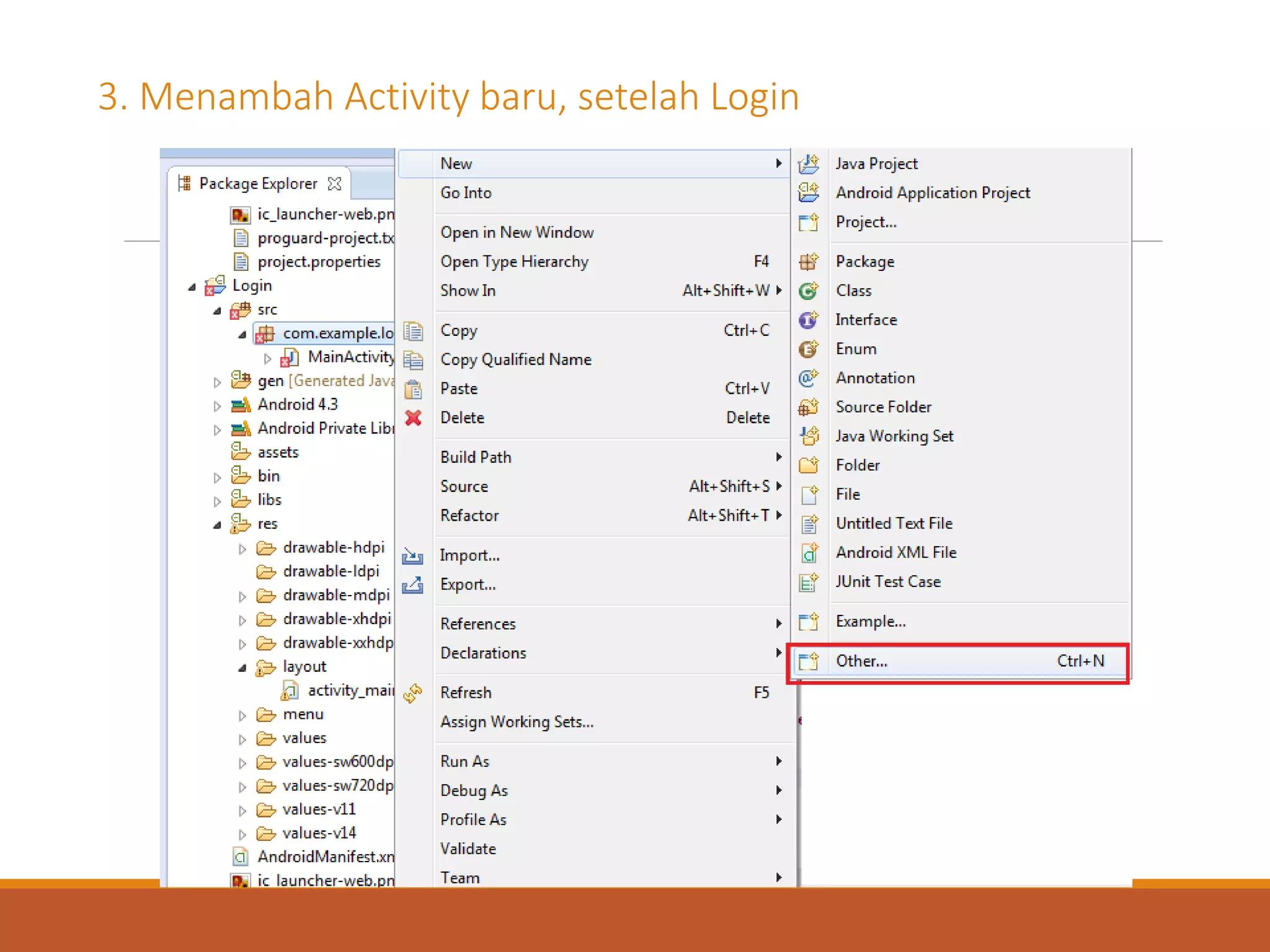Open the New submenu entry
1270x952 pixels.
pyautogui.click(x=594, y=164)
